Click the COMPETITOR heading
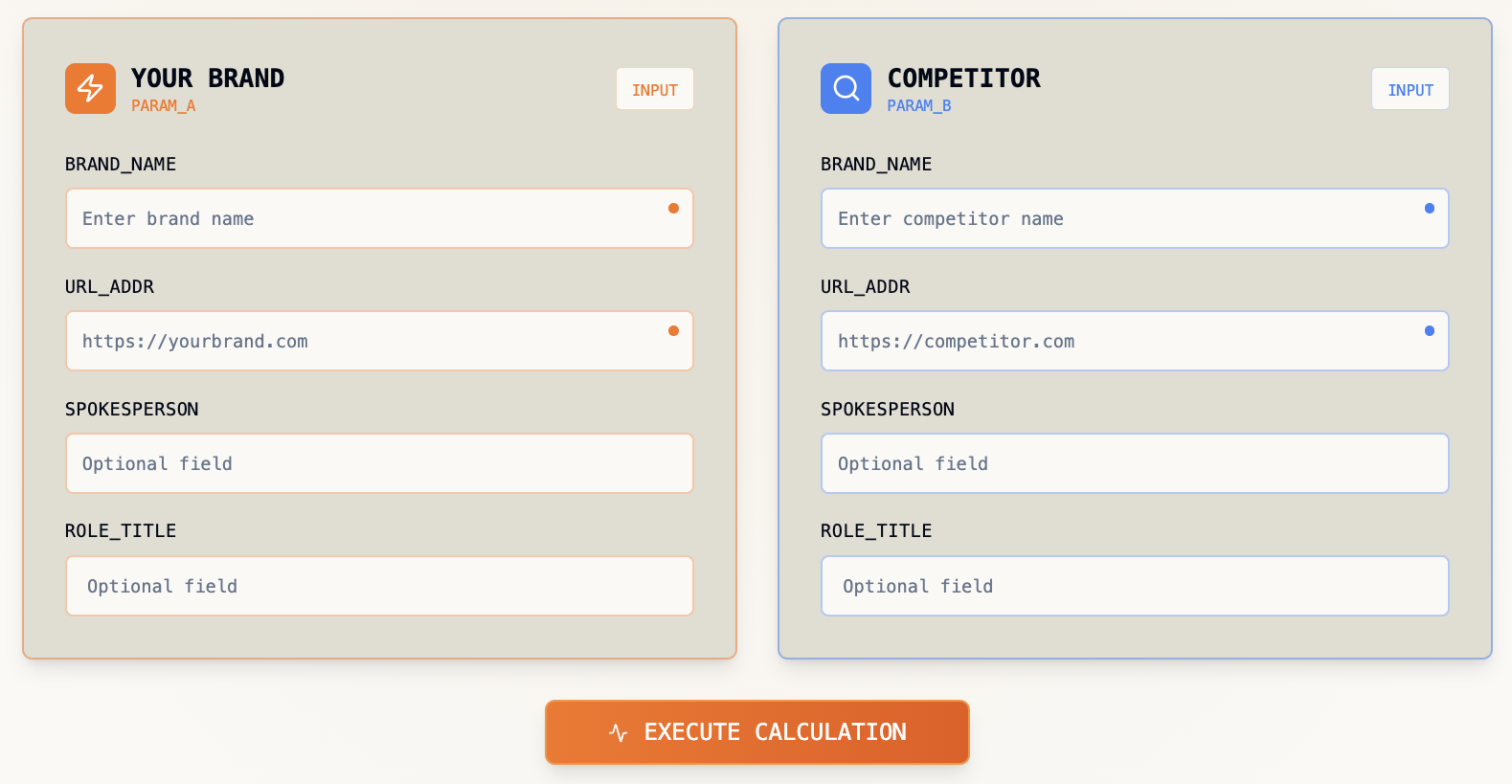 click(964, 78)
